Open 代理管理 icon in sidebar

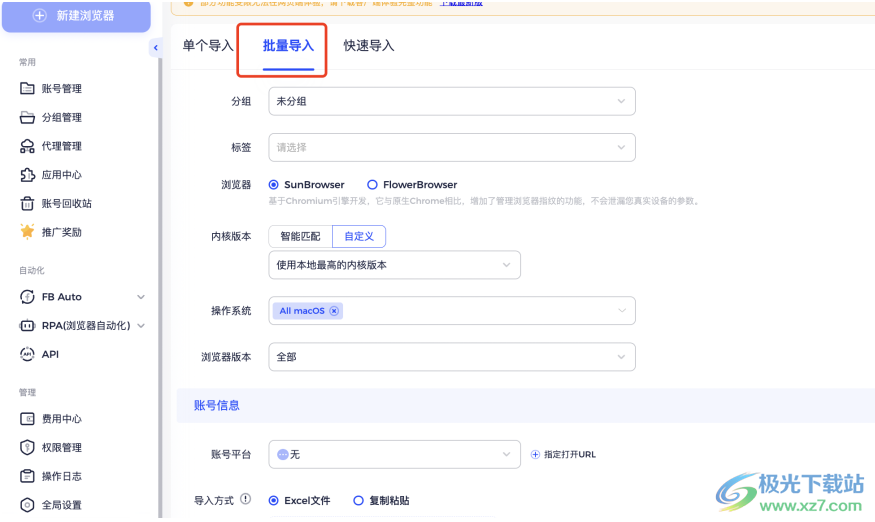tap(27, 146)
